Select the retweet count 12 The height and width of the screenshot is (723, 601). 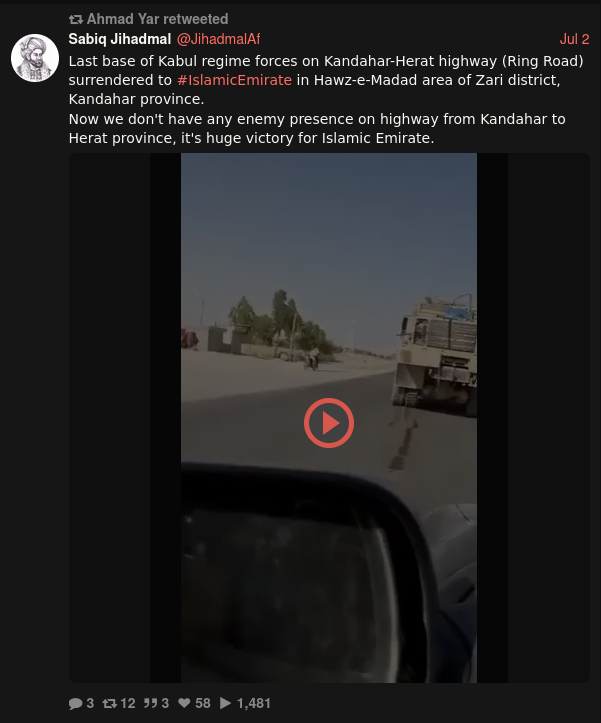click(x=128, y=703)
